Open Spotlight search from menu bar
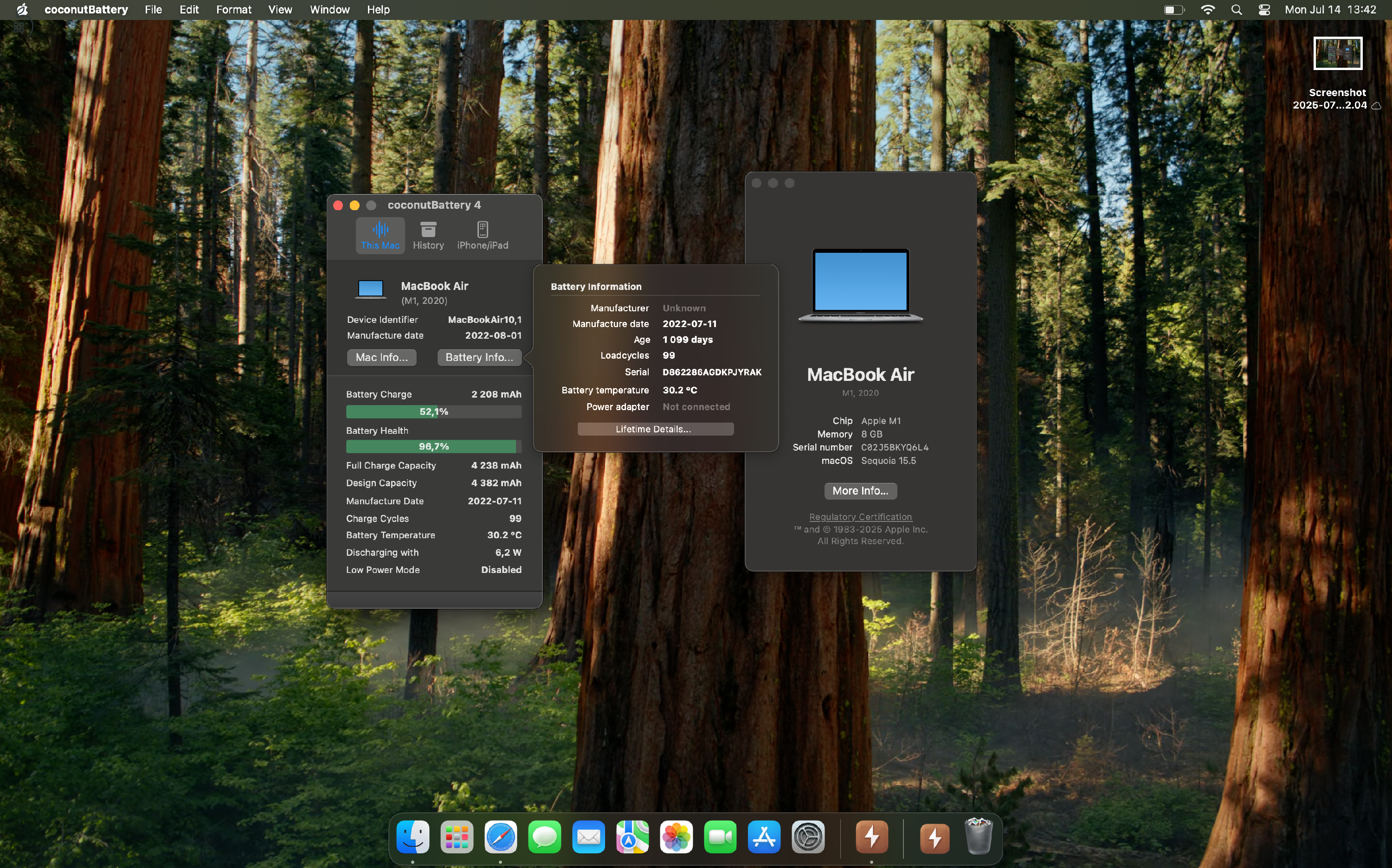The width and height of the screenshot is (1392, 868). tap(1237, 10)
